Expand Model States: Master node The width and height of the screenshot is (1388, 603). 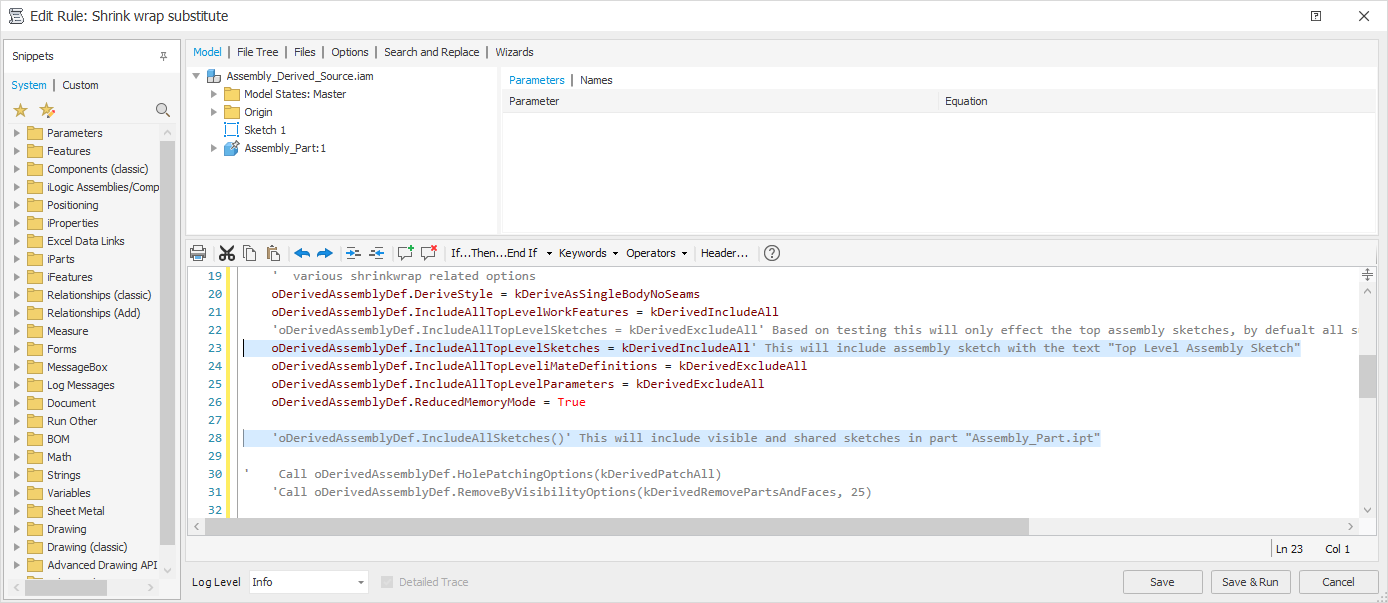click(214, 94)
